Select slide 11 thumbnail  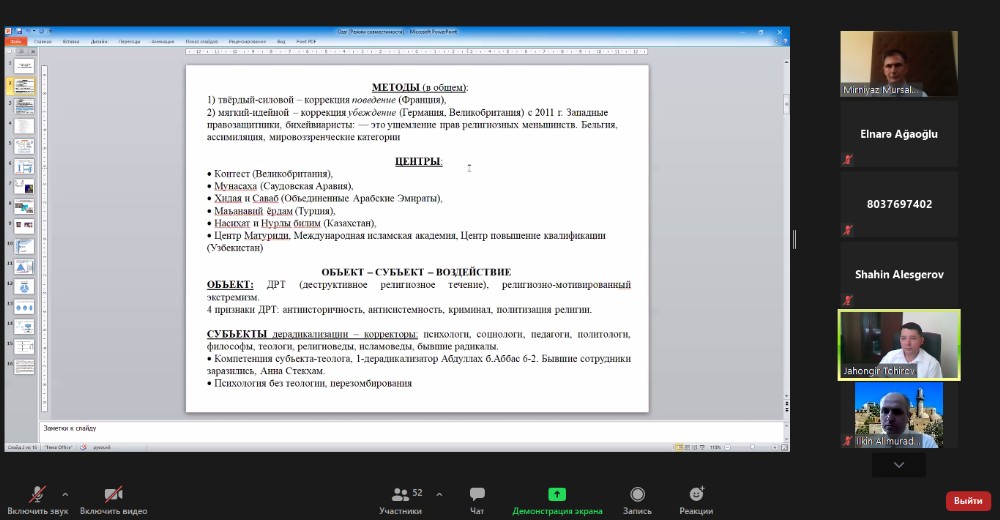pos(24,266)
